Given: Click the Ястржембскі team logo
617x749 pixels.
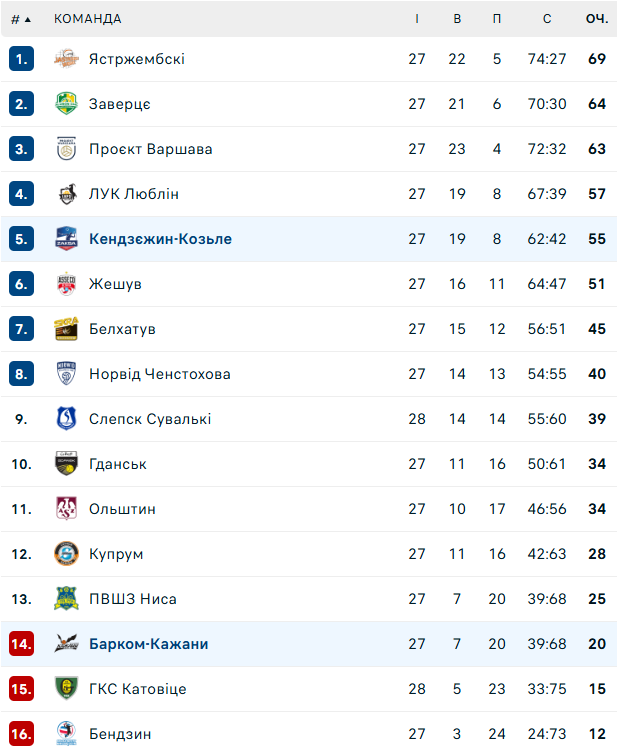Looking at the screenshot, I should pos(65,59).
